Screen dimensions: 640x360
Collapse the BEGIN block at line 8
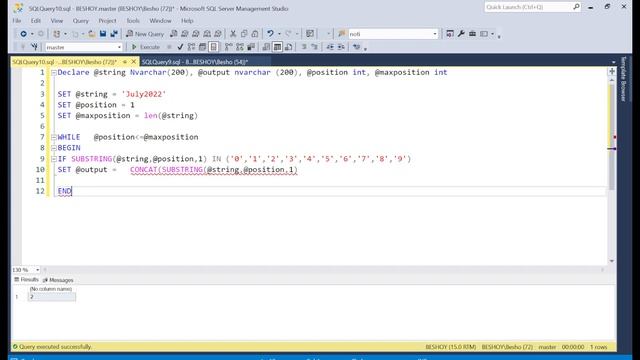[53, 148]
